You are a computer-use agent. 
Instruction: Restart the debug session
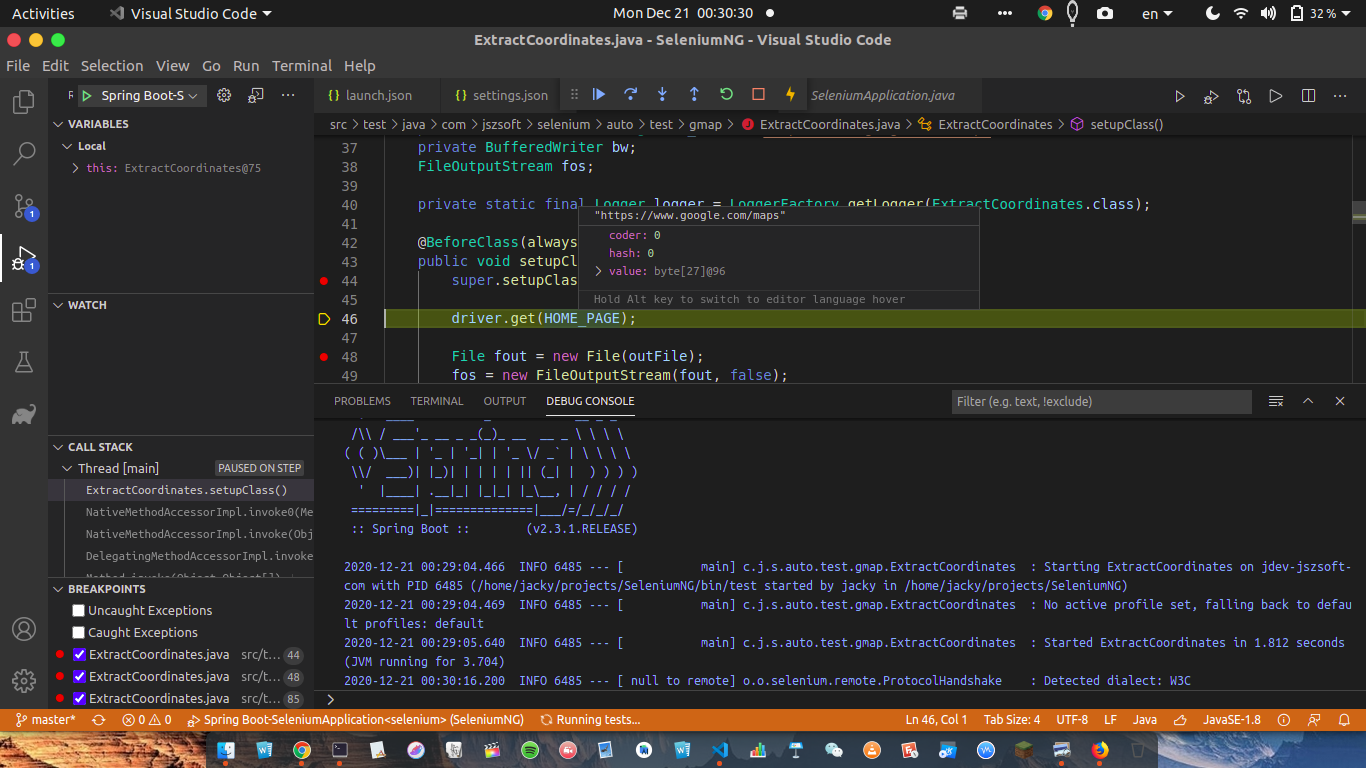(x=726, y=94)
